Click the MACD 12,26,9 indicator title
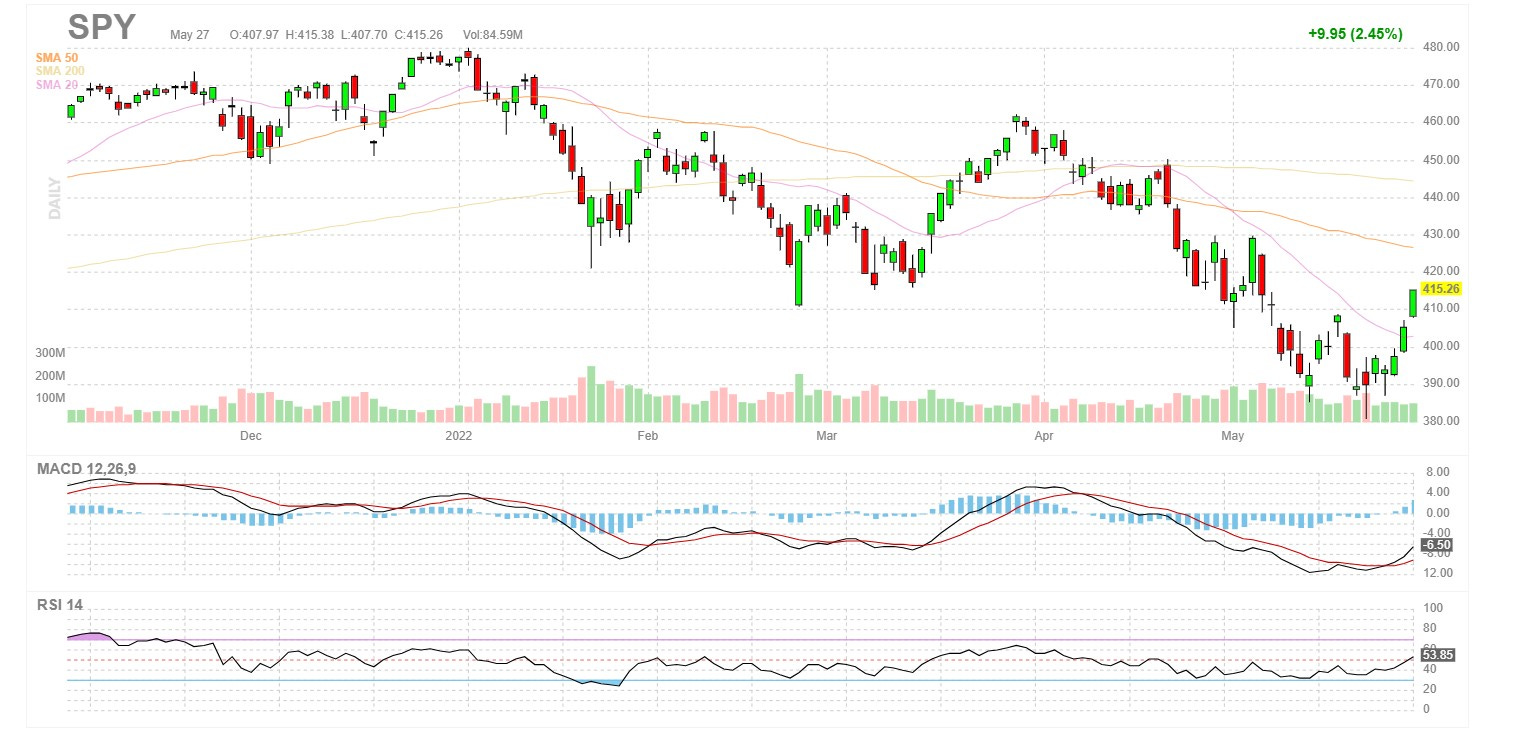Screen dimensions: 1516x732 (87, 468)
